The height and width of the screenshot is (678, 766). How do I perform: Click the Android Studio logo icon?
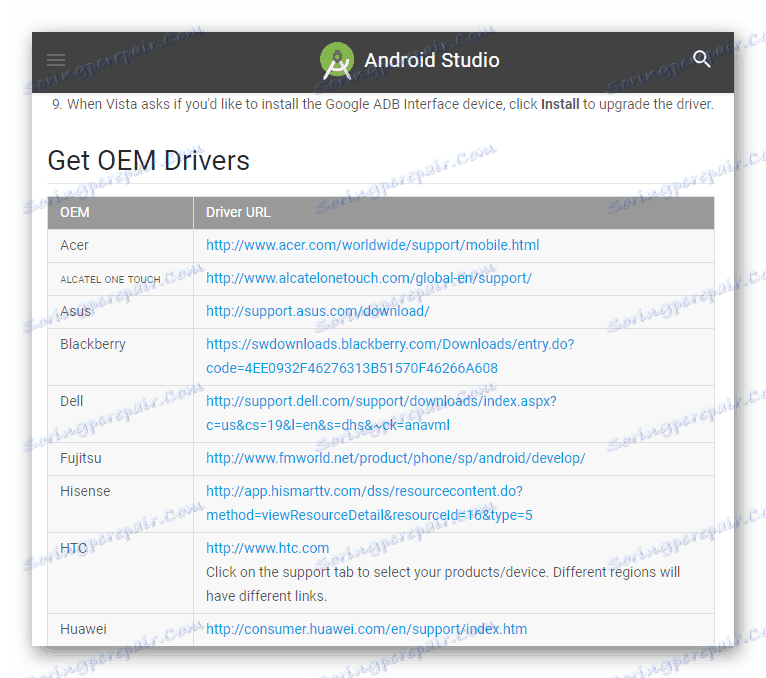(x=337, y=61)
